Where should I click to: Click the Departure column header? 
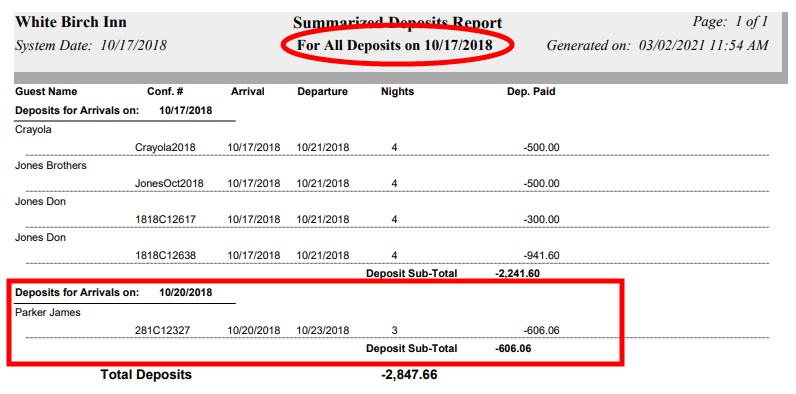pos(322,92)
